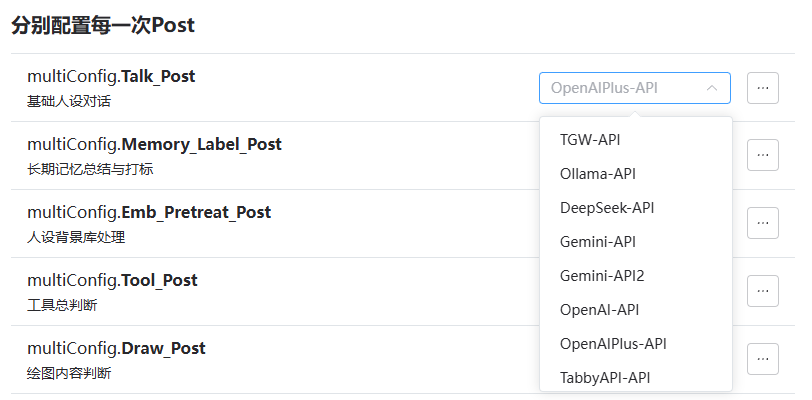Click the ellipsis button beside Emb_Pretreat_Post

[763, 223]
